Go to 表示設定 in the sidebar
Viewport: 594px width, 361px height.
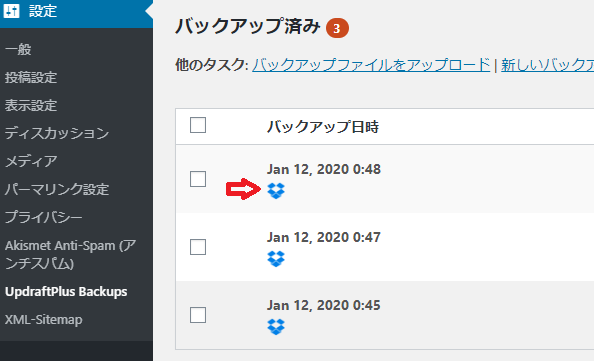(31, 105)
